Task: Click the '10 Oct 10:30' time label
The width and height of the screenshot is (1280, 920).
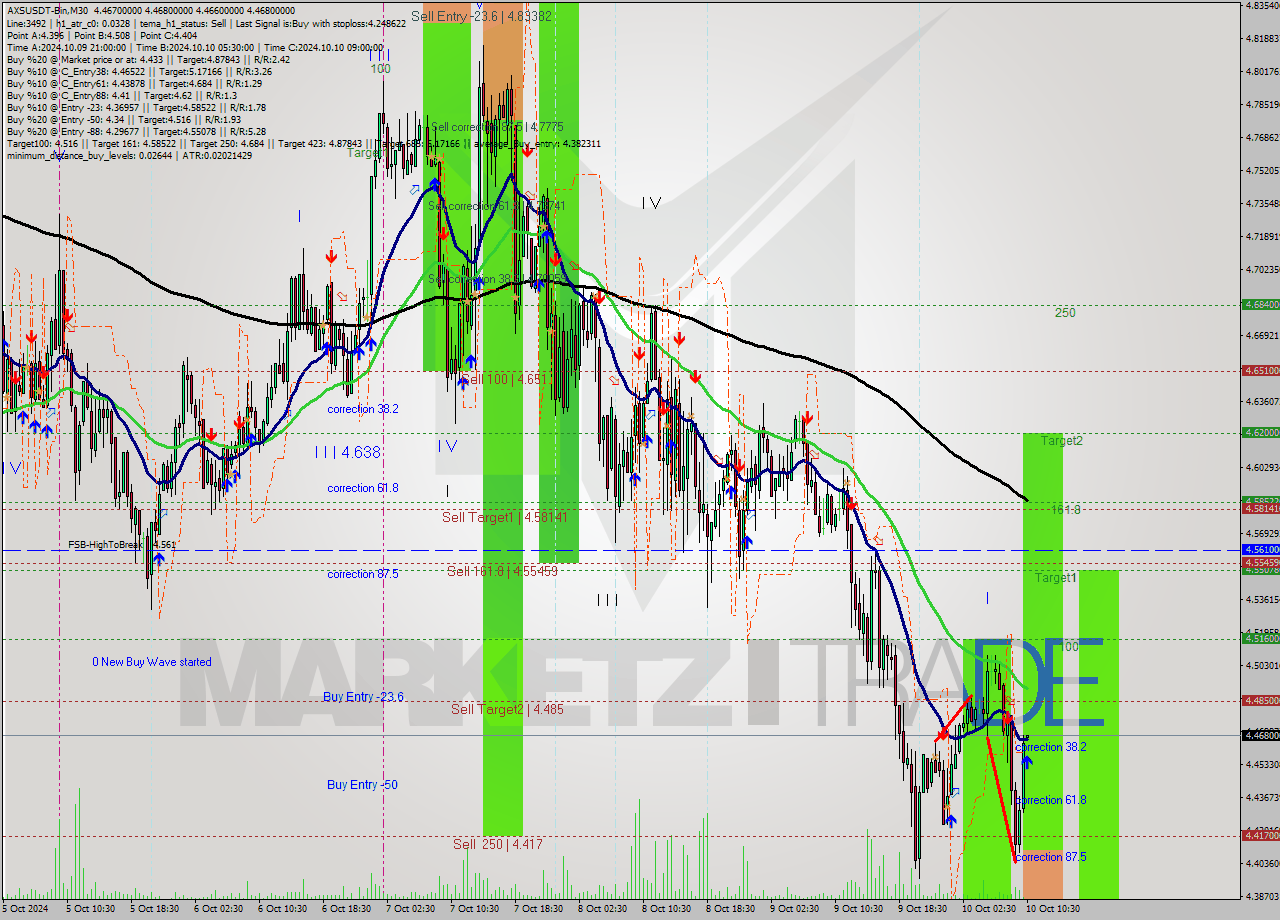Action: click(1052, 909)
